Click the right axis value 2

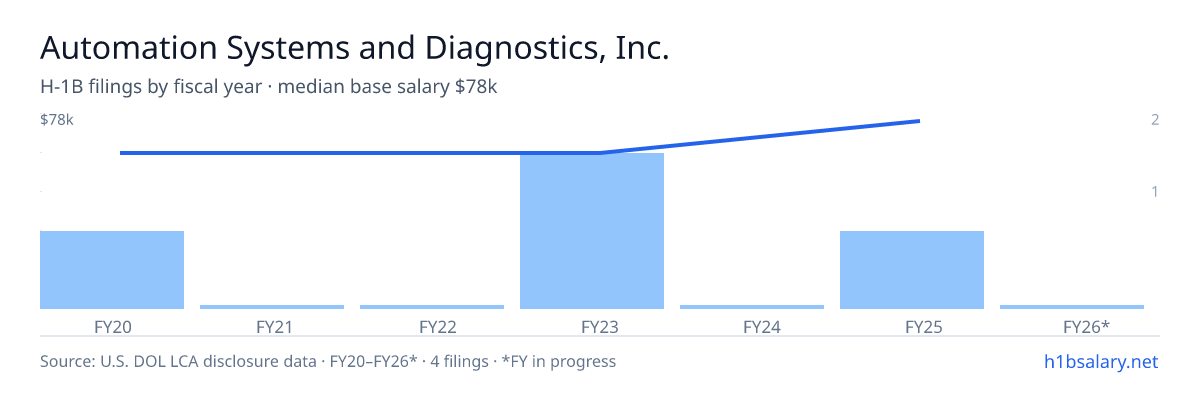point(1155,120)
